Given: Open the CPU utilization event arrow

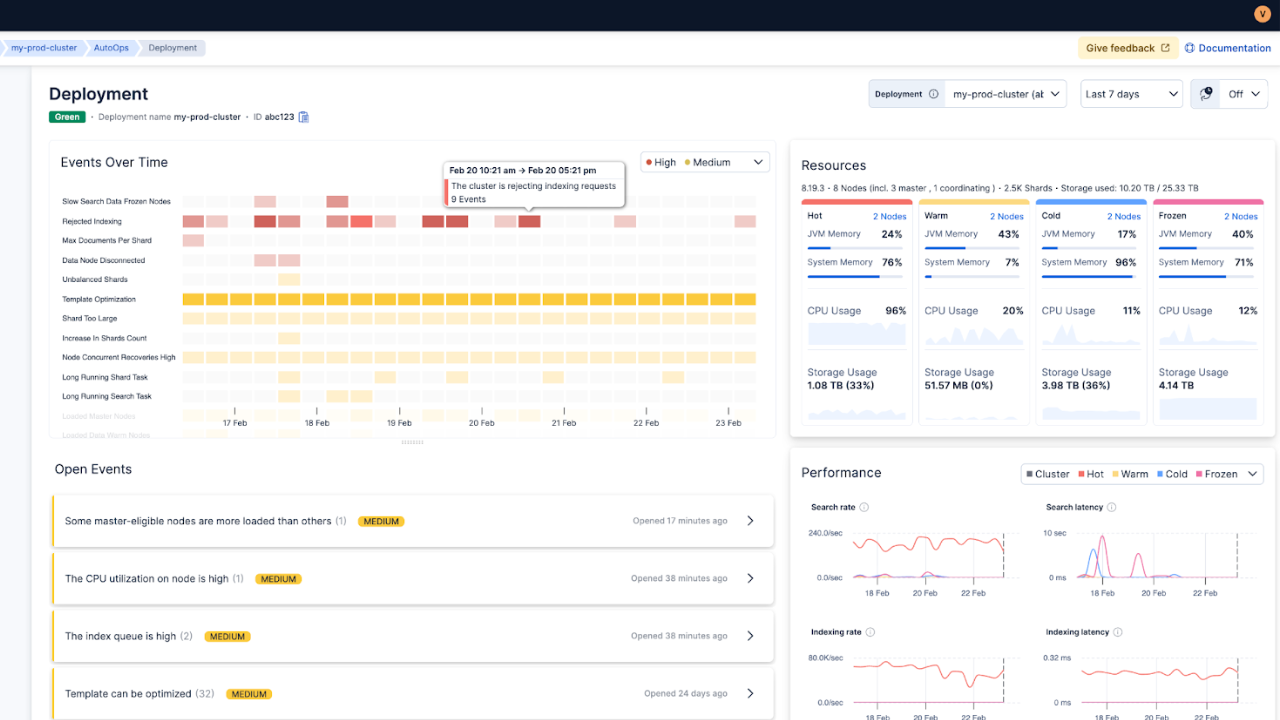Looking at the screenshot, I should (751, 578).
